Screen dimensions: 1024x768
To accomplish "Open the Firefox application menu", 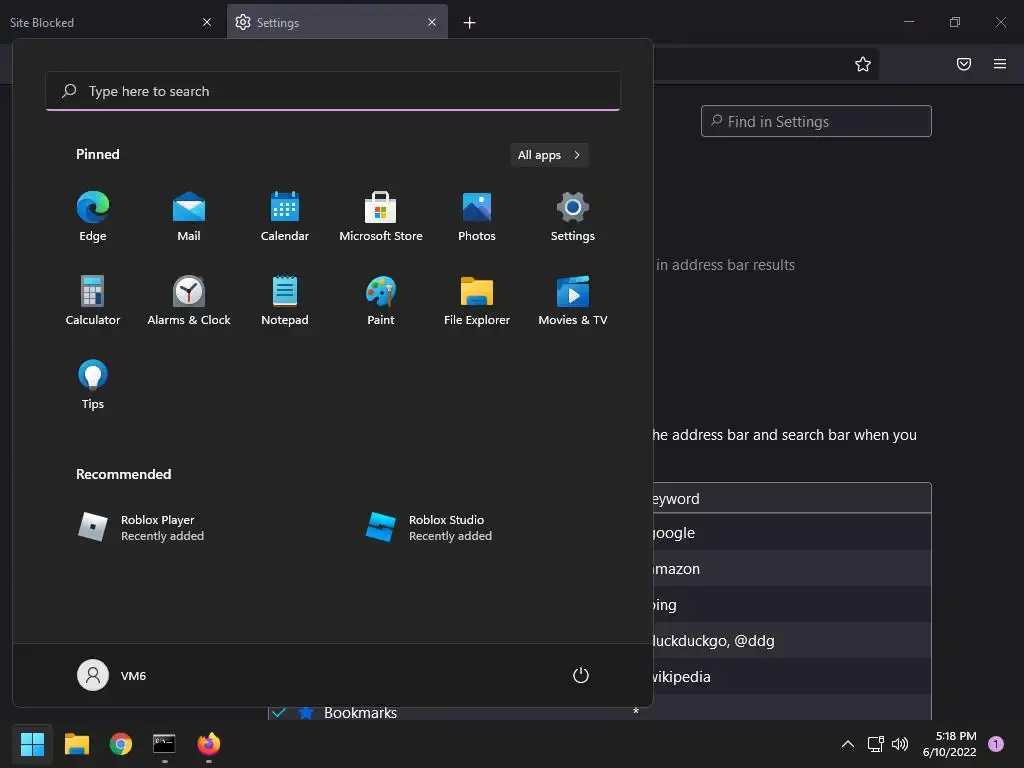I will point(1000,64).
